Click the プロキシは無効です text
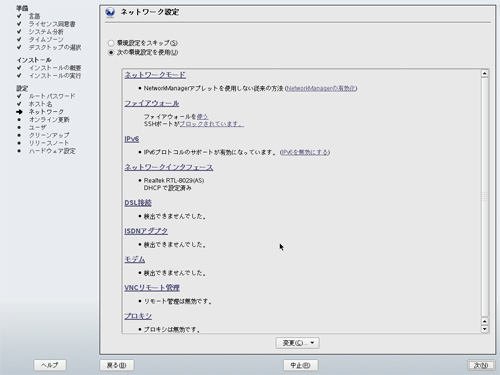The width and height of the screenshot is (500, 375). [172, 329]
